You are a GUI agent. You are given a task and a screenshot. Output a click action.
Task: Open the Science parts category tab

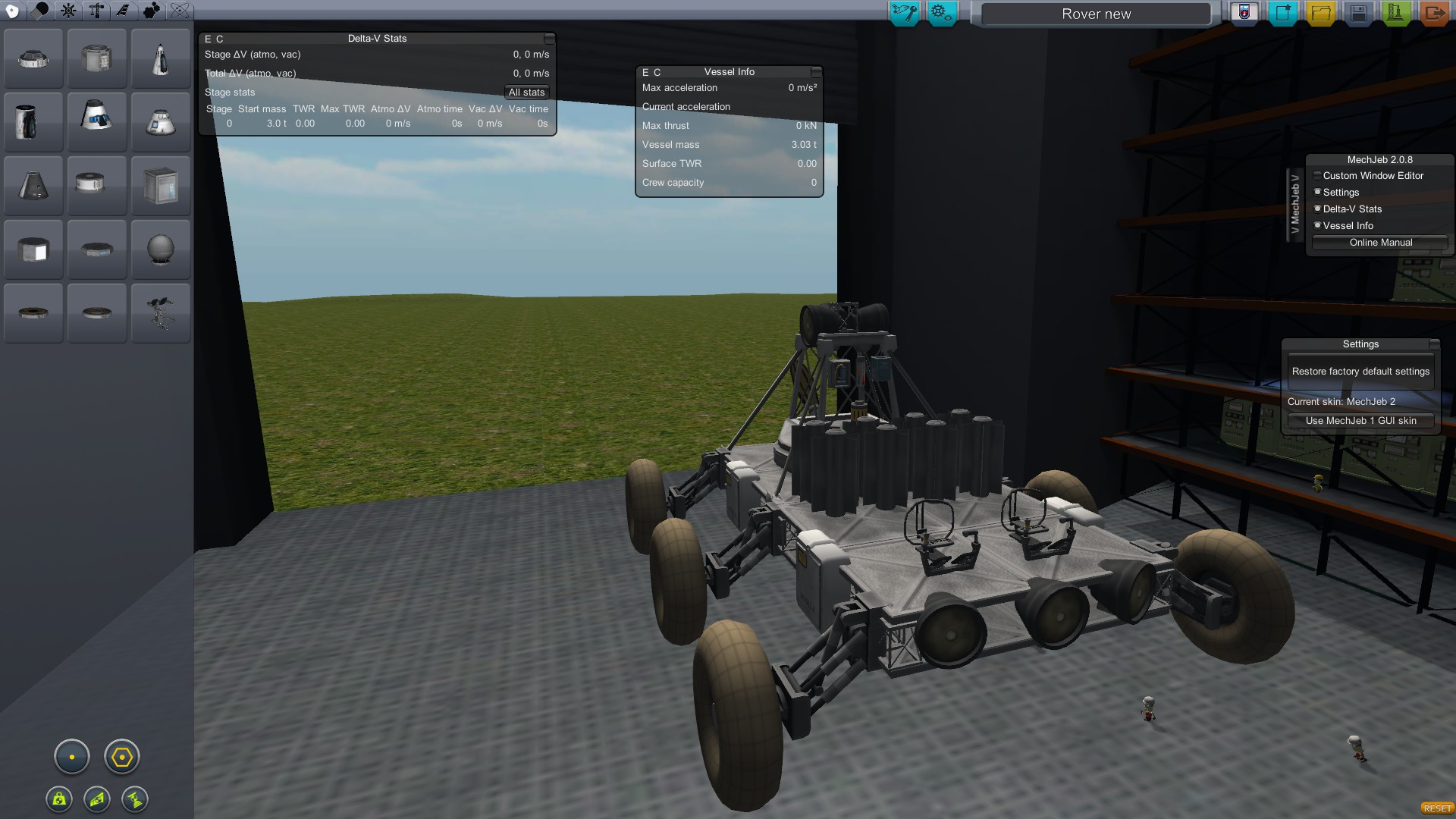coord(180,11)
